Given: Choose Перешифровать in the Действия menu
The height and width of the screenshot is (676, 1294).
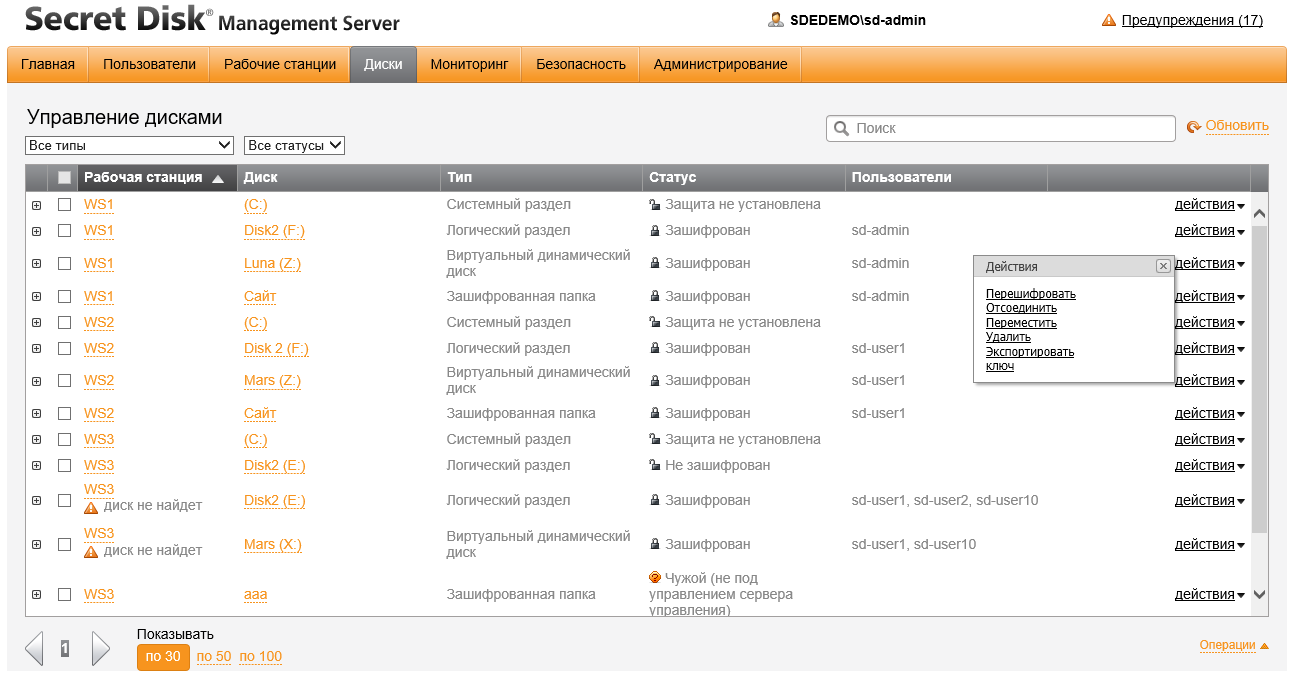Looking at the screenshot, I should click(x=1030, y=294).
